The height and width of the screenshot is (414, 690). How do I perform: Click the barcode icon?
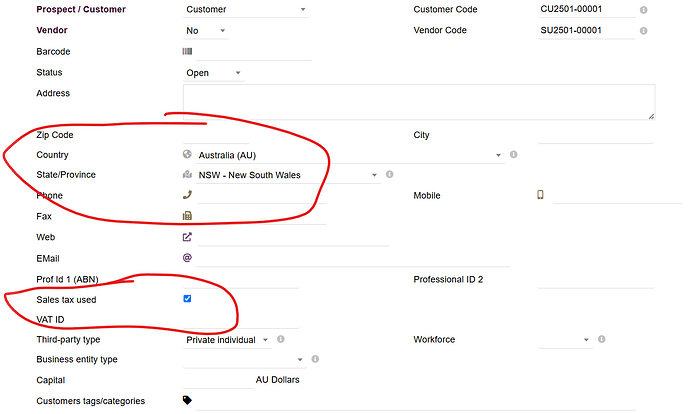tap(187, 51)
